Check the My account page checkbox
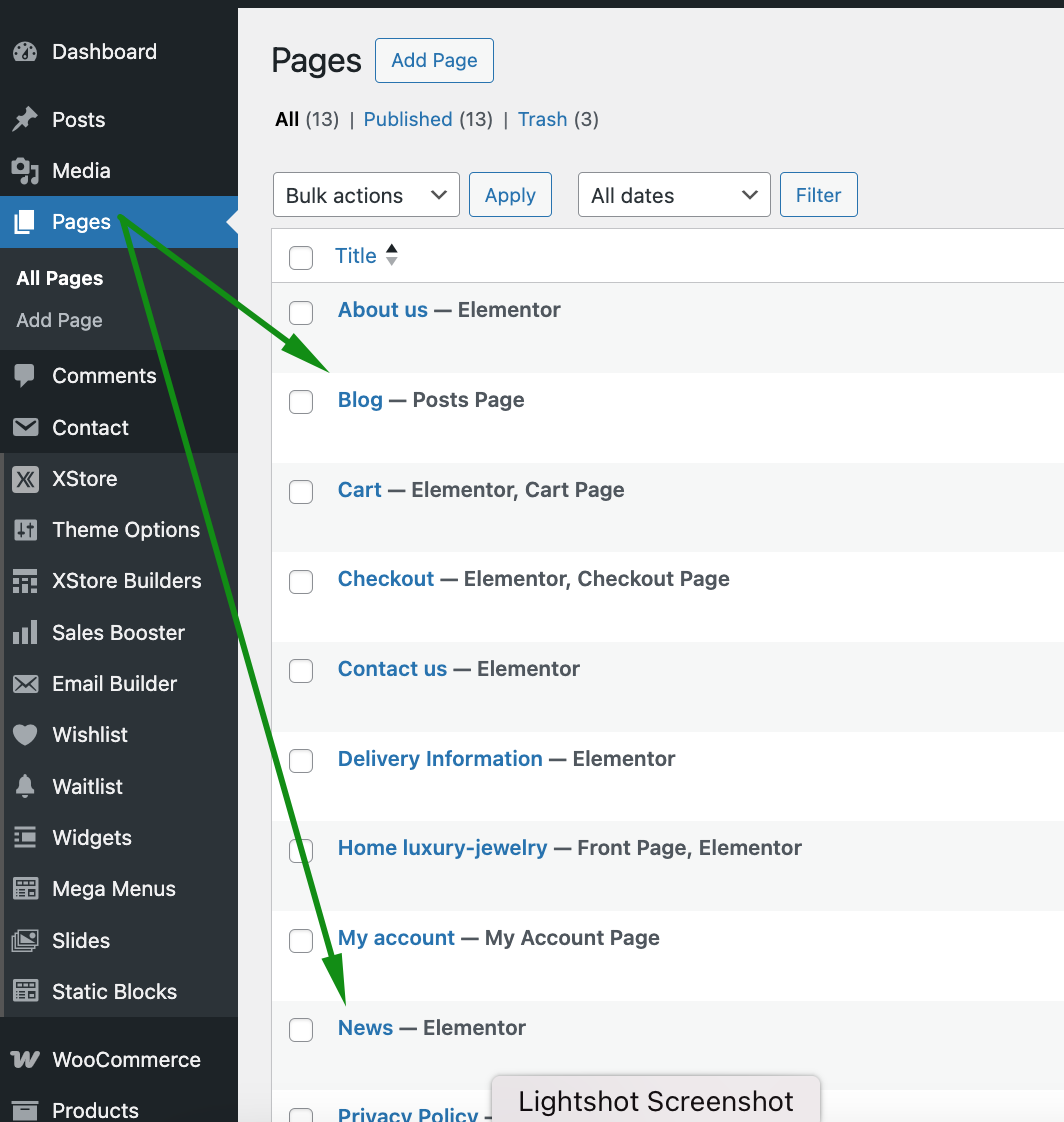Image resolution: width=1064 pixels, height=1122 pixels. (301, 941)
